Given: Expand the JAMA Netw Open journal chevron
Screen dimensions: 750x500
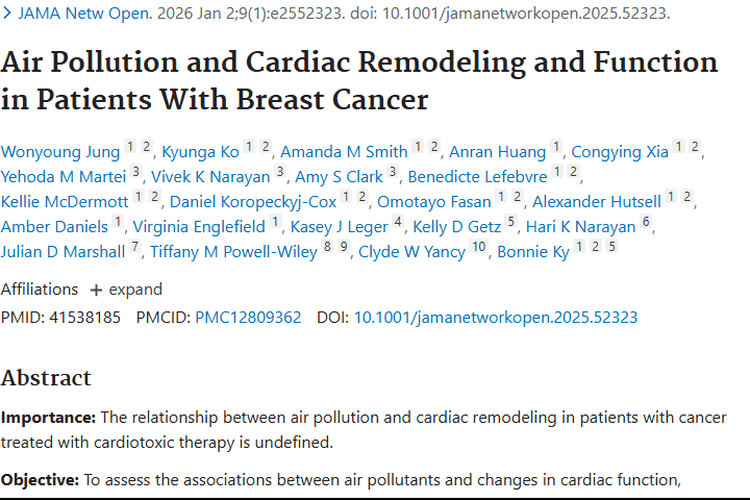Looking at the screenshot, I should tap(8, 15).
